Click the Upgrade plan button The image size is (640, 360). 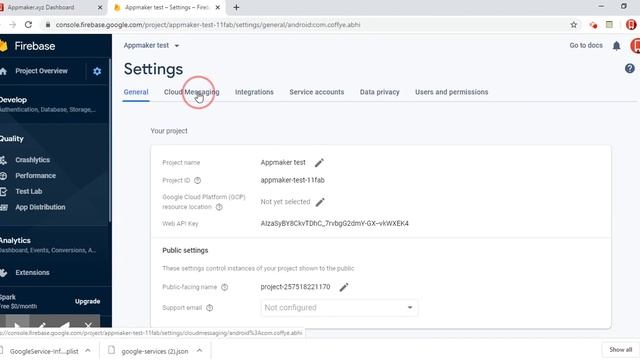[x=87, y=302]
